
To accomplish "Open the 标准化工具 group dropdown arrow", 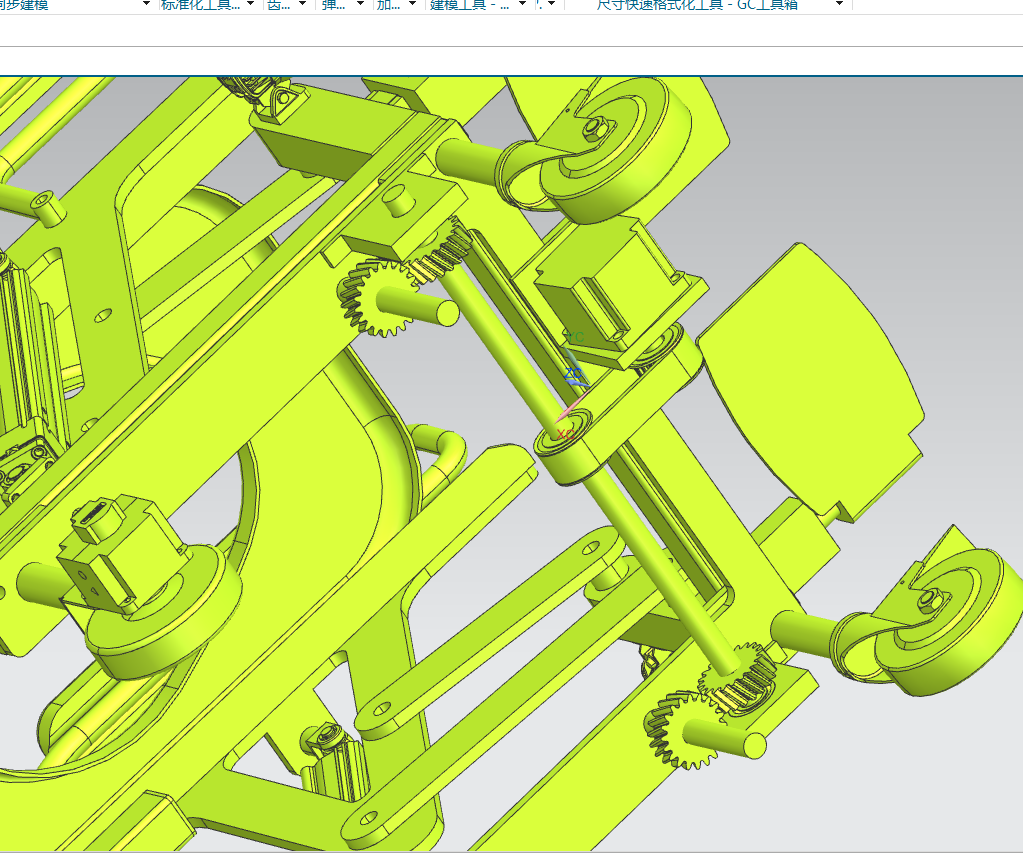I will pyautogui.click(x=251, y=4).
